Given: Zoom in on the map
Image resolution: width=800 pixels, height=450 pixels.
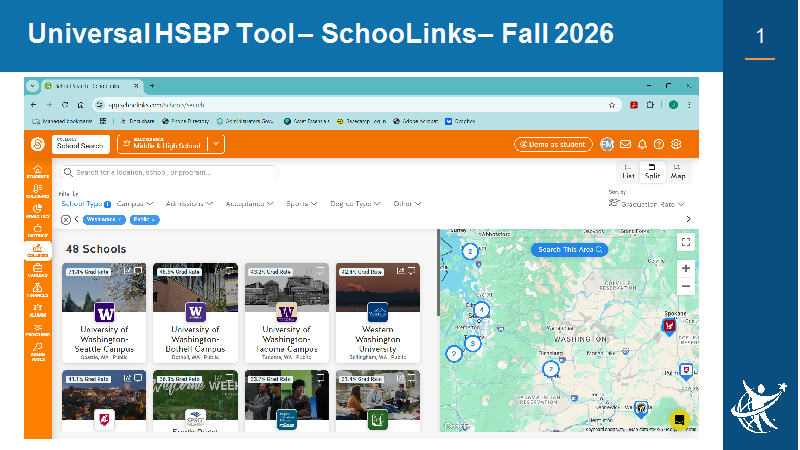Looking at the screenshot, I should (686, 268).
